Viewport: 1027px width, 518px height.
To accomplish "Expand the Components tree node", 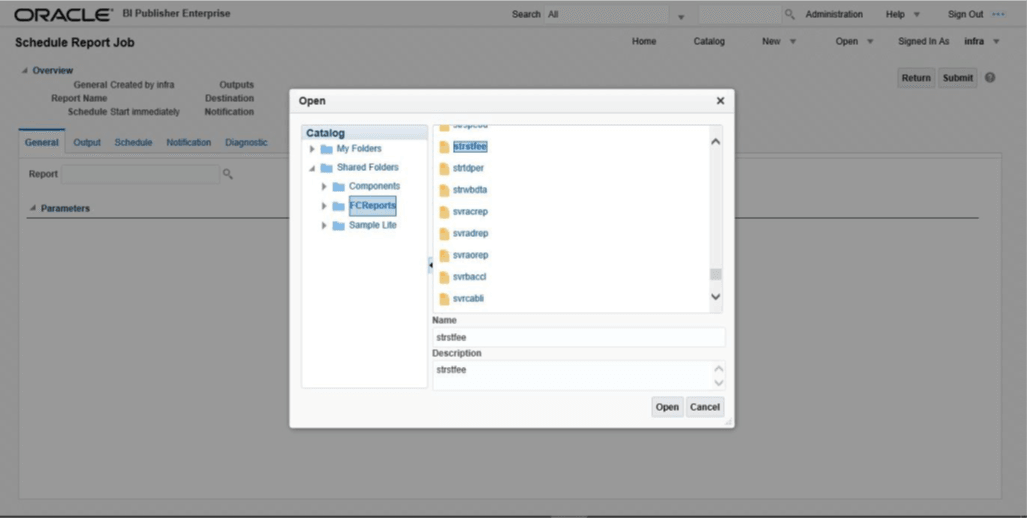I will [324, 187].
